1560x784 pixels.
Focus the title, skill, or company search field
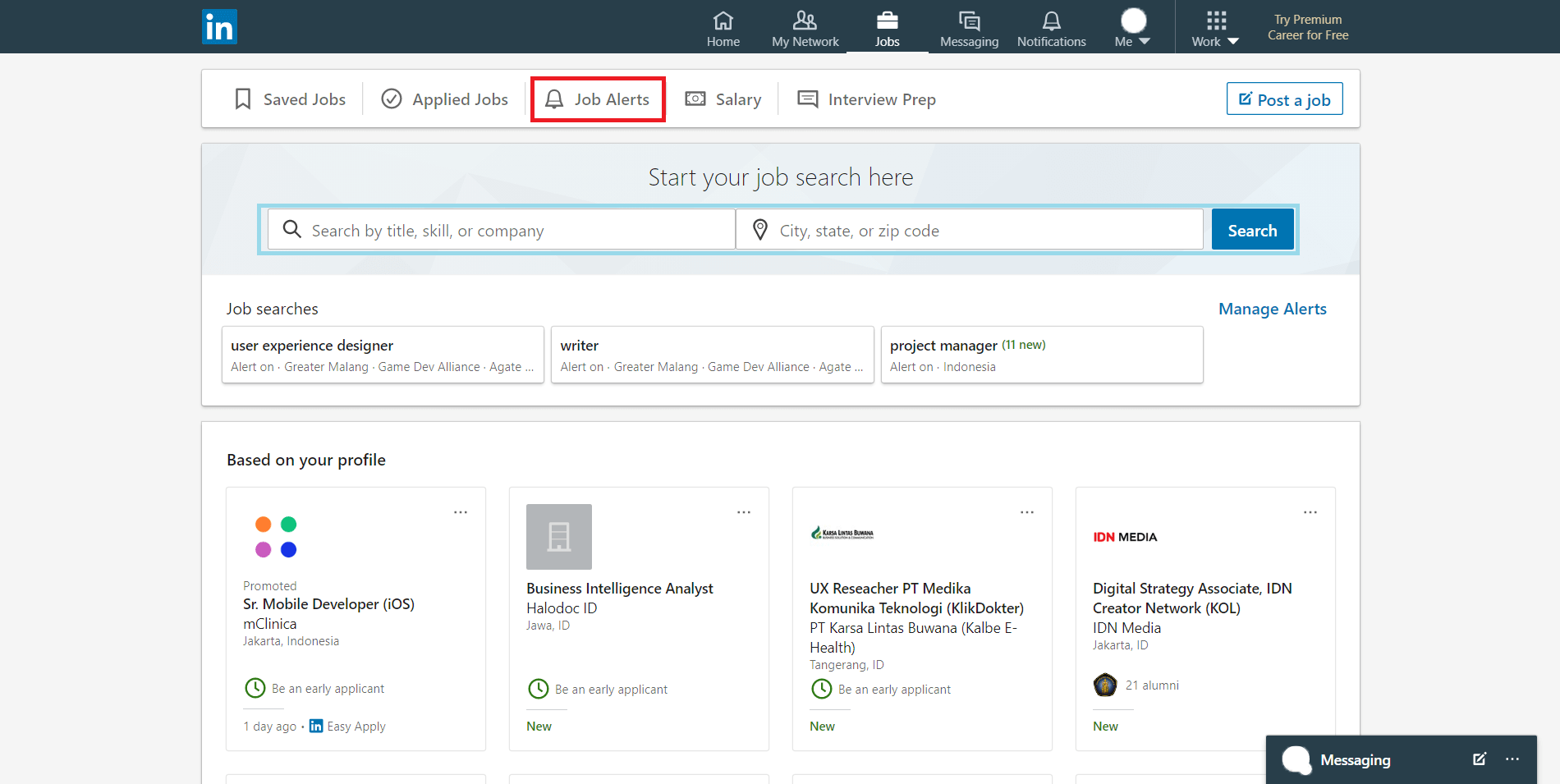(501, 230)
